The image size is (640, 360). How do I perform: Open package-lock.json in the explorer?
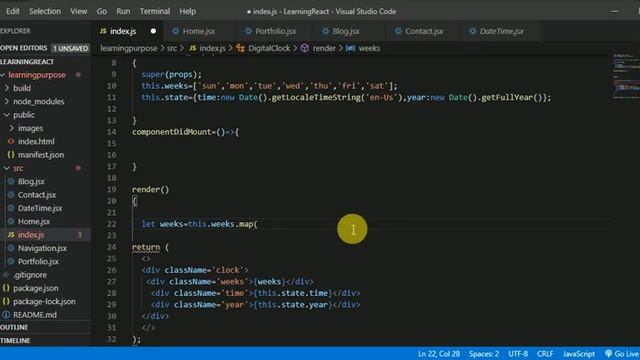point(44,301)
